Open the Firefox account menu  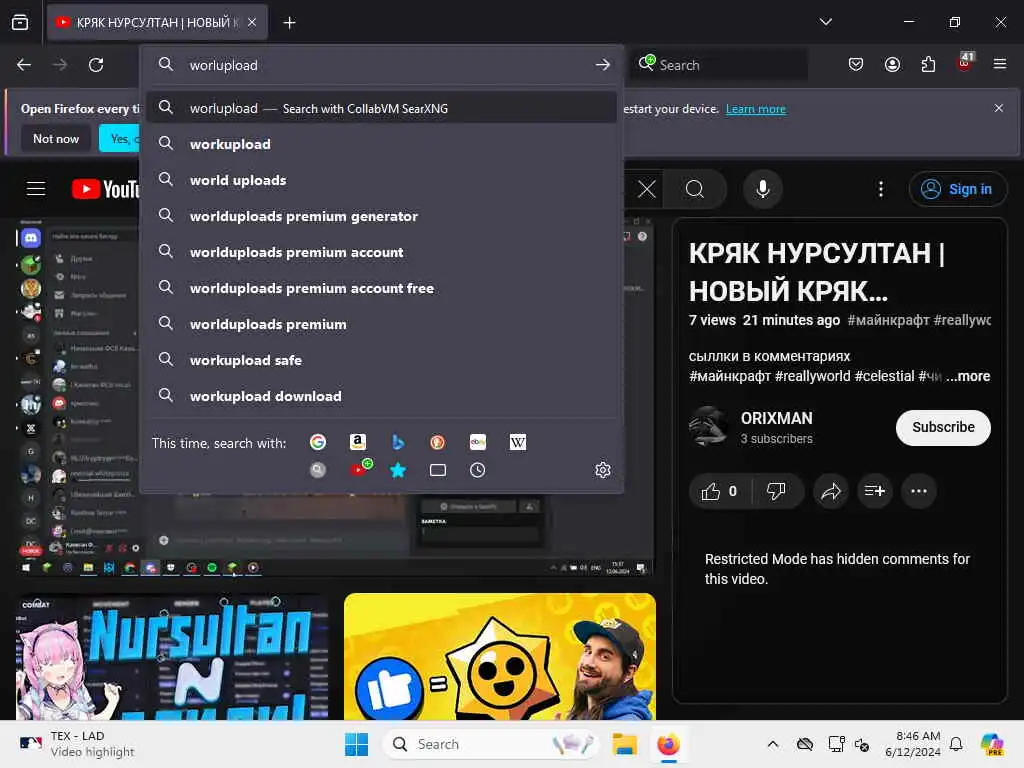(x=892, y=64)
